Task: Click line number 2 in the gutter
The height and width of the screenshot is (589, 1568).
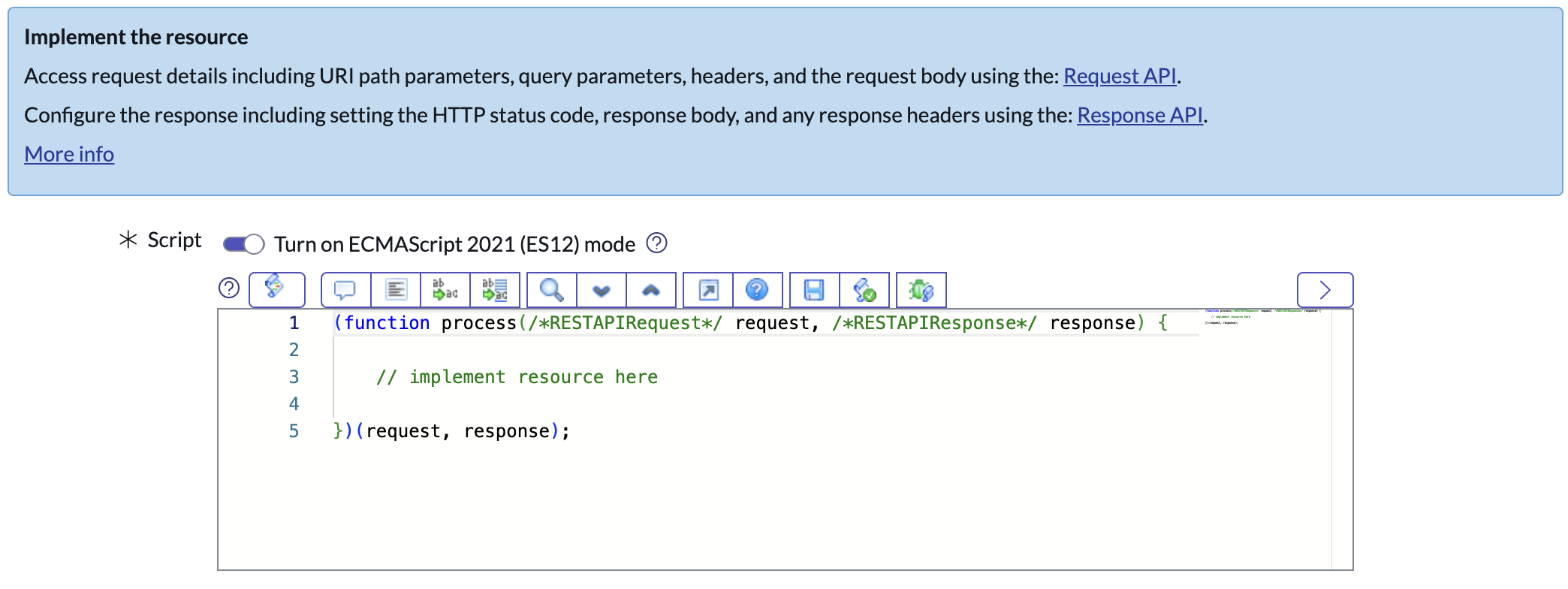Action: point(294,350)
